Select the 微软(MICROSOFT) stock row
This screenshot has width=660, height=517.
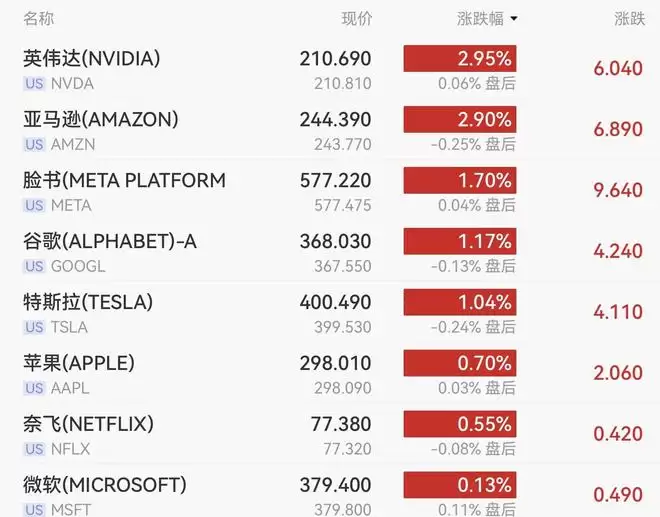click(x=330, y=492)
